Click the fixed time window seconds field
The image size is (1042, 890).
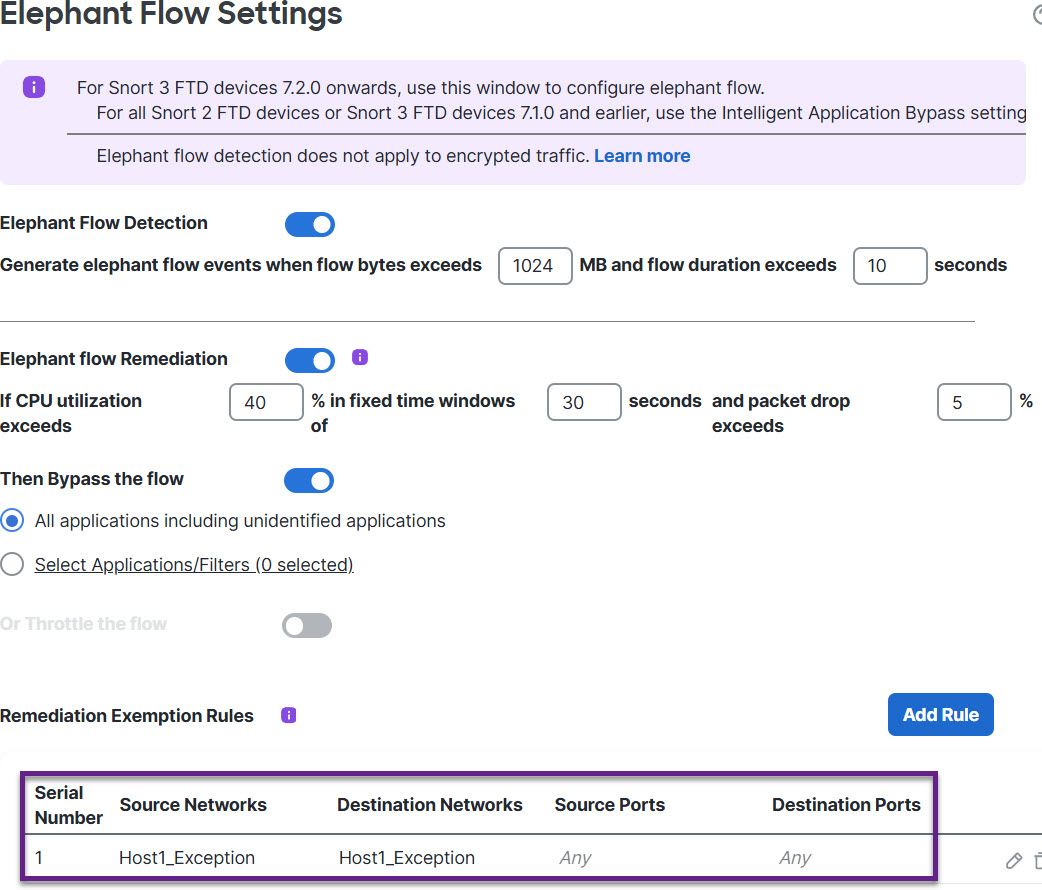(x=584, y=402)
